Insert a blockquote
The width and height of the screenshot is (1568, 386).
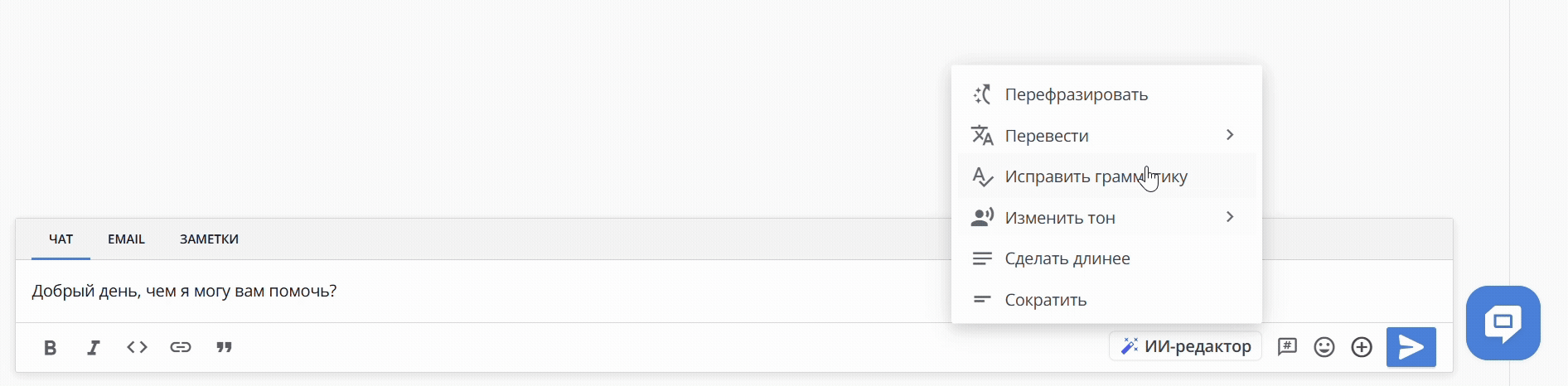point(224,347)
